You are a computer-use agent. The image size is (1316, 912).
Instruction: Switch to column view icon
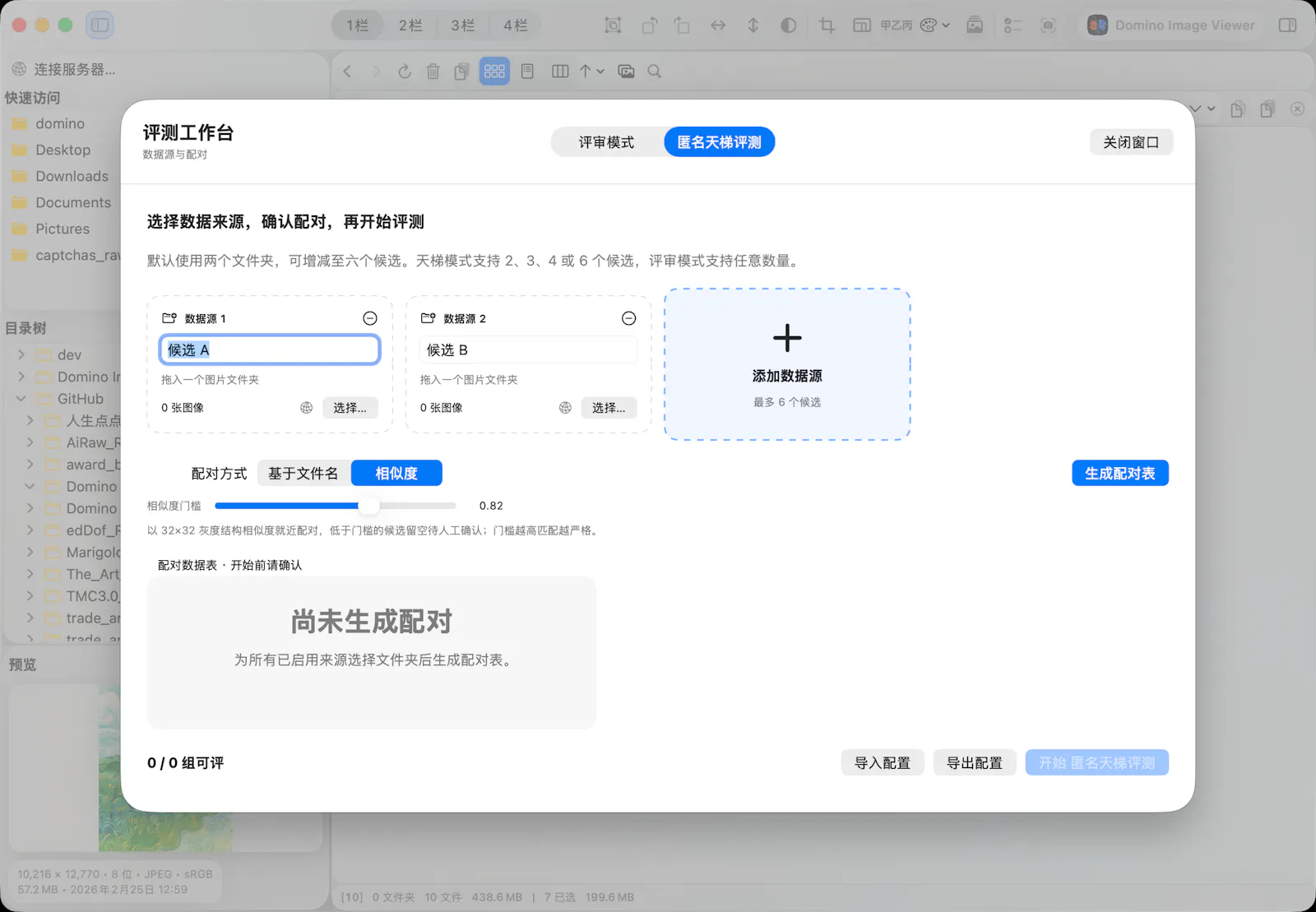560,72
